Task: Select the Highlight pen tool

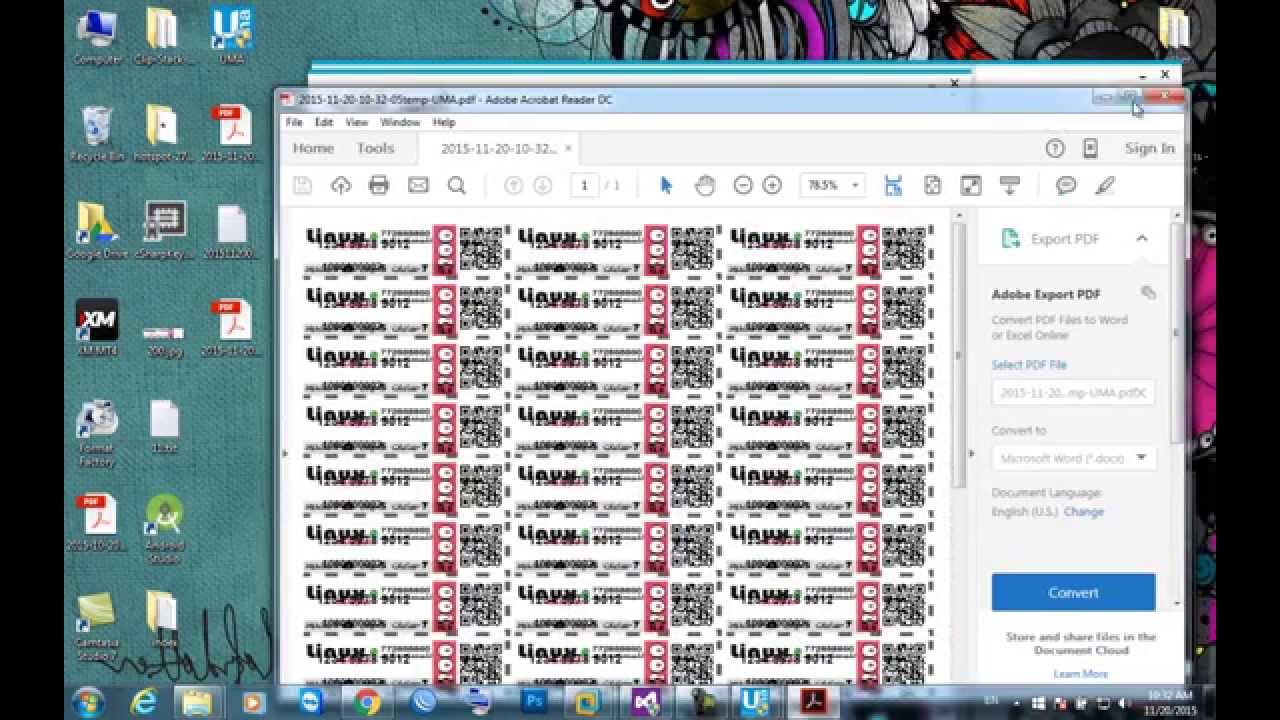Action: (1105, 185)
